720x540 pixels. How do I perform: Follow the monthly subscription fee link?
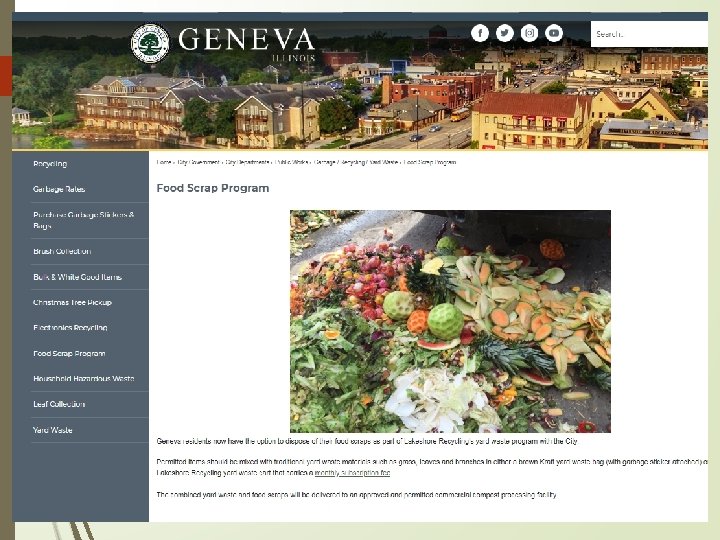click(x=352, y=472)
